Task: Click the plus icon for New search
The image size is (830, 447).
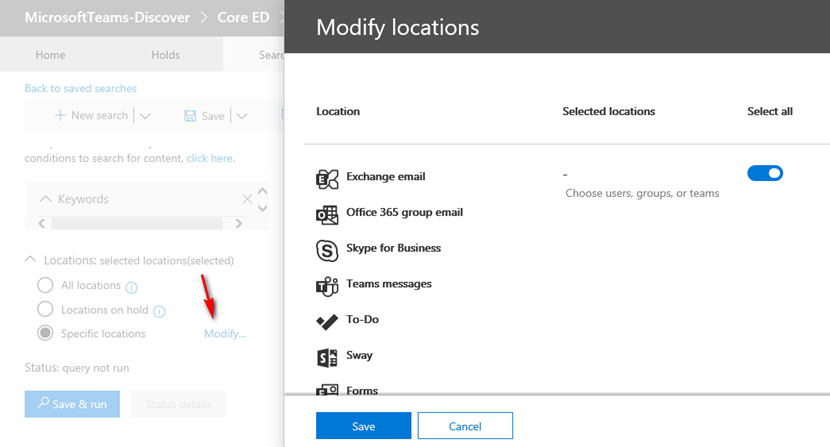Action: point(60,115)
